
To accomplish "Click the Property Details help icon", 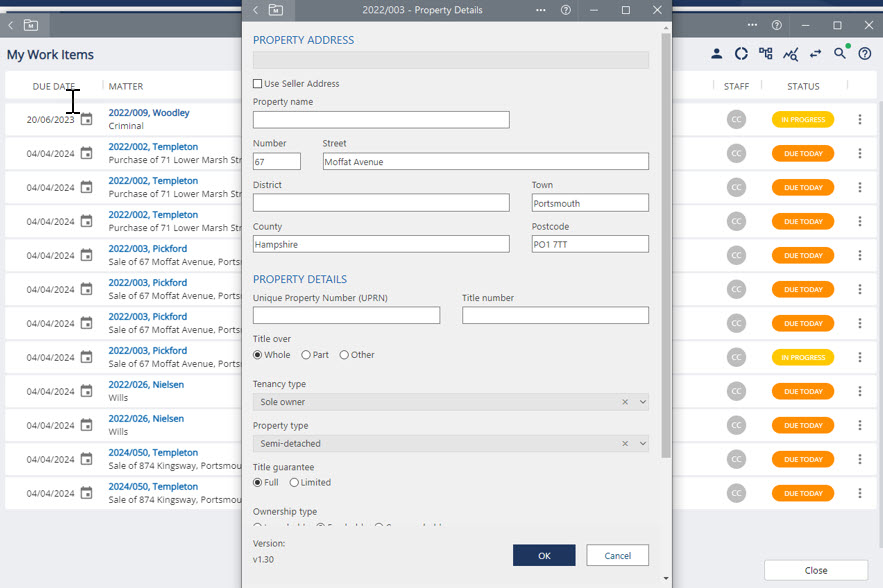I will coord(566,10).
